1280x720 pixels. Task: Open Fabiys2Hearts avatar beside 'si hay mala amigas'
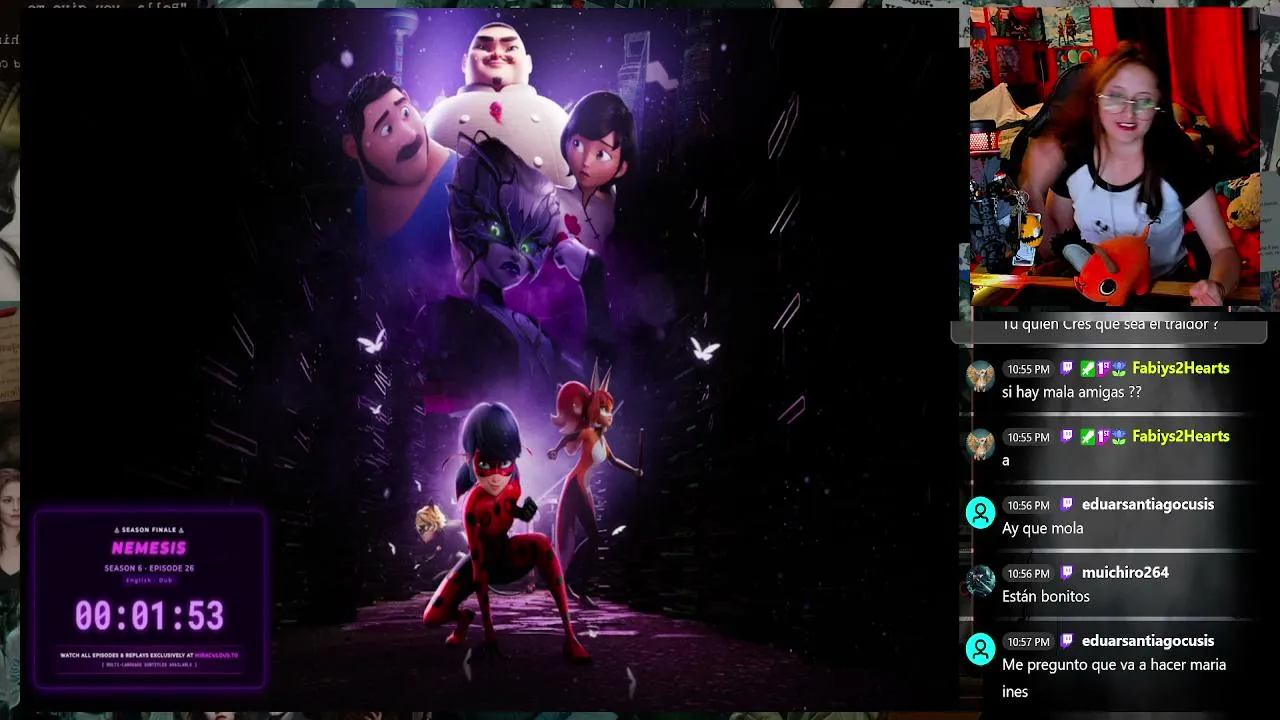(x=981, y=375)
